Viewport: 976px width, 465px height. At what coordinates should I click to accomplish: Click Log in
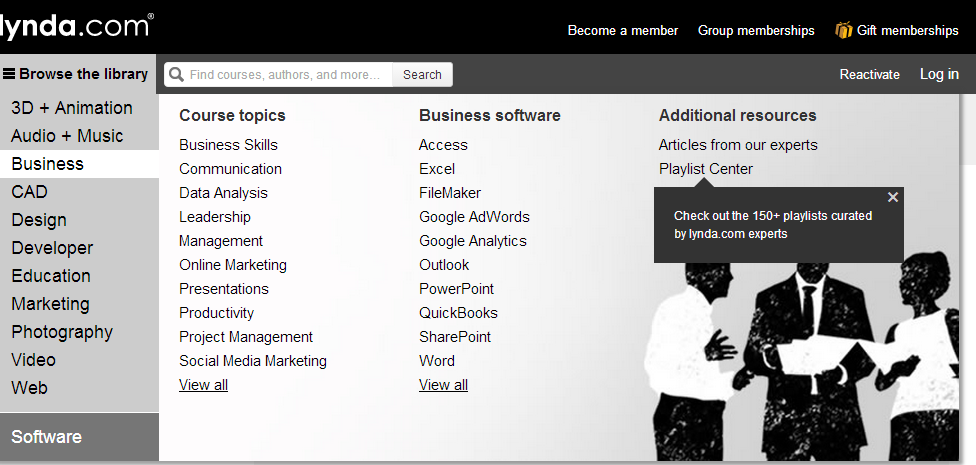click(x=939, y=74)
